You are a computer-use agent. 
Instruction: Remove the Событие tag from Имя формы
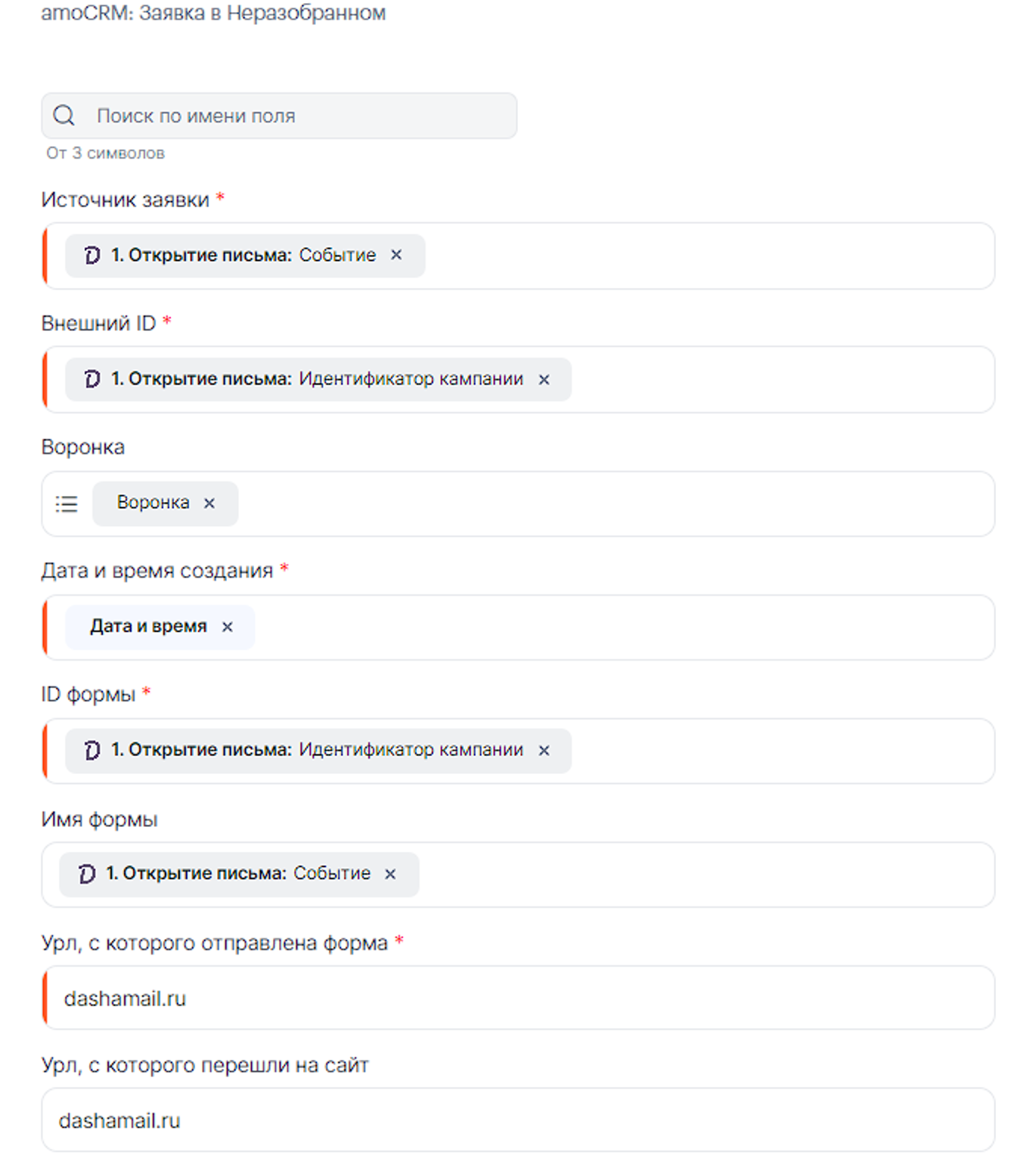(390, 874)
